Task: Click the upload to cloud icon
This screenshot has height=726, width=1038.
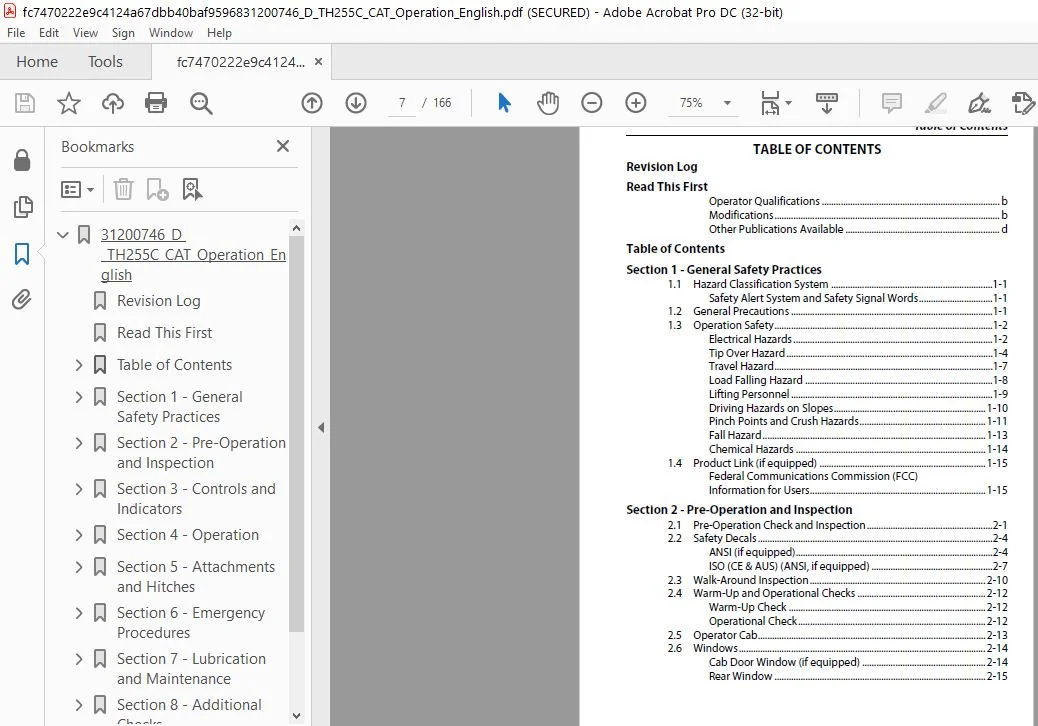Action: click(113, 103)
